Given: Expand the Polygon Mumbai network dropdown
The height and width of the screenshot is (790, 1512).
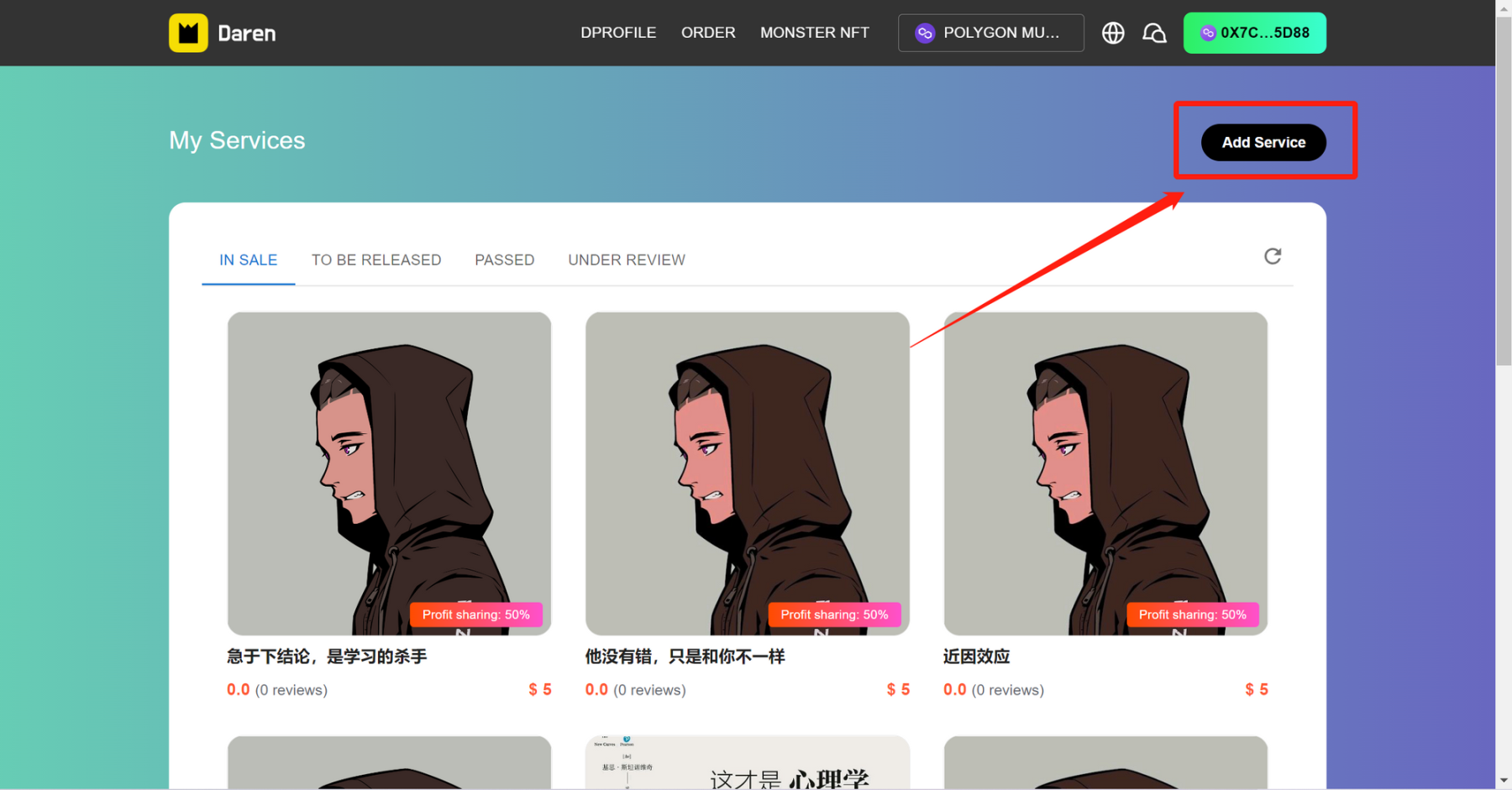Looking at the screenshot, I should tap(991, 33).
